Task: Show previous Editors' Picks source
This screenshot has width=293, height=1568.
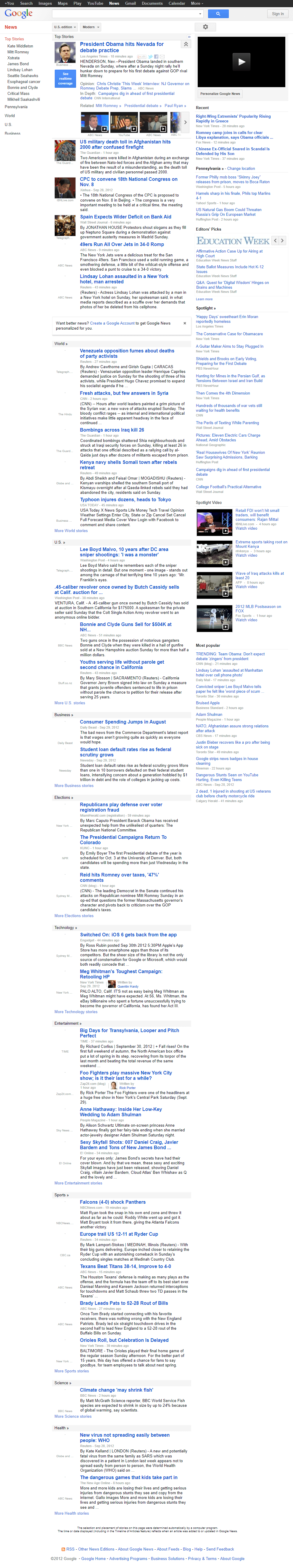Action: [x=275, y=240]
